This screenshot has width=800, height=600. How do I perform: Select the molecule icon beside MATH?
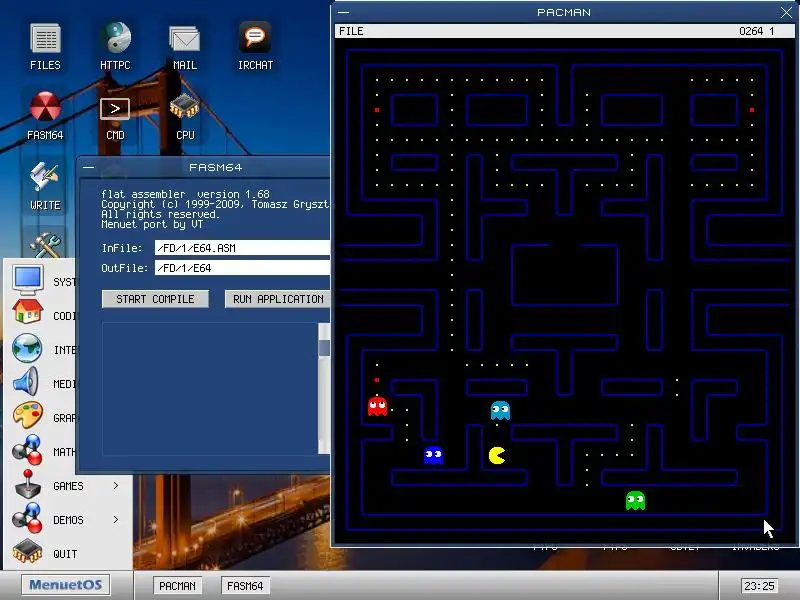[27, 449]
